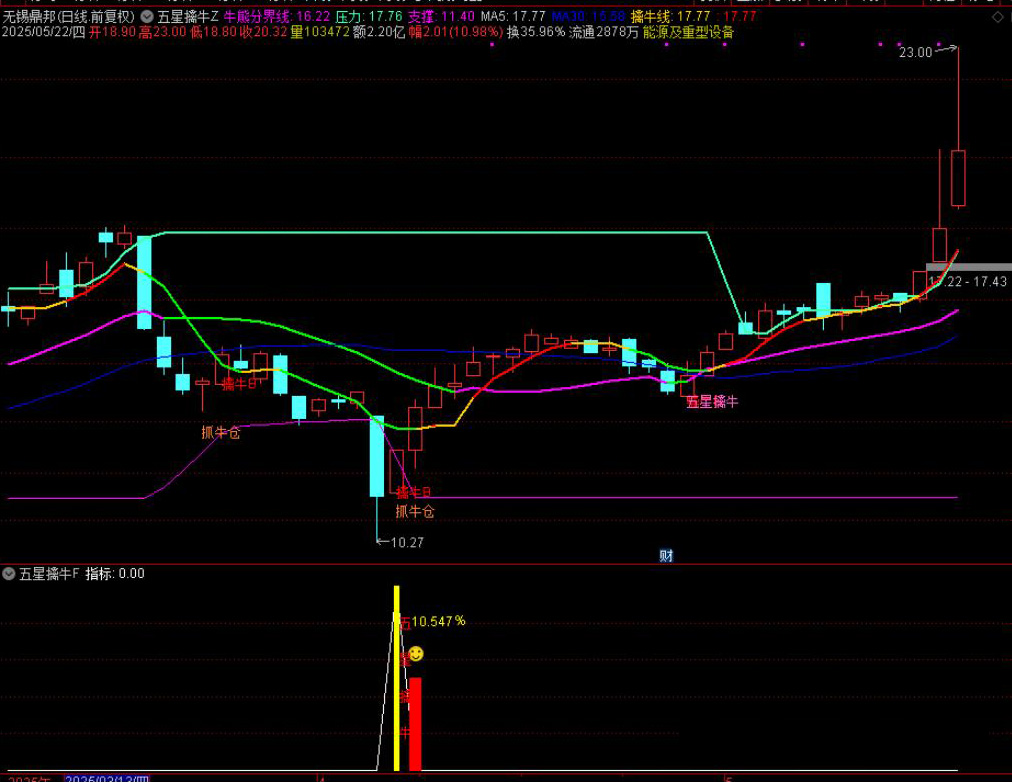Click the 10.547% yellow percentage label
The image size is (1012, 782).
pos(438,622)
